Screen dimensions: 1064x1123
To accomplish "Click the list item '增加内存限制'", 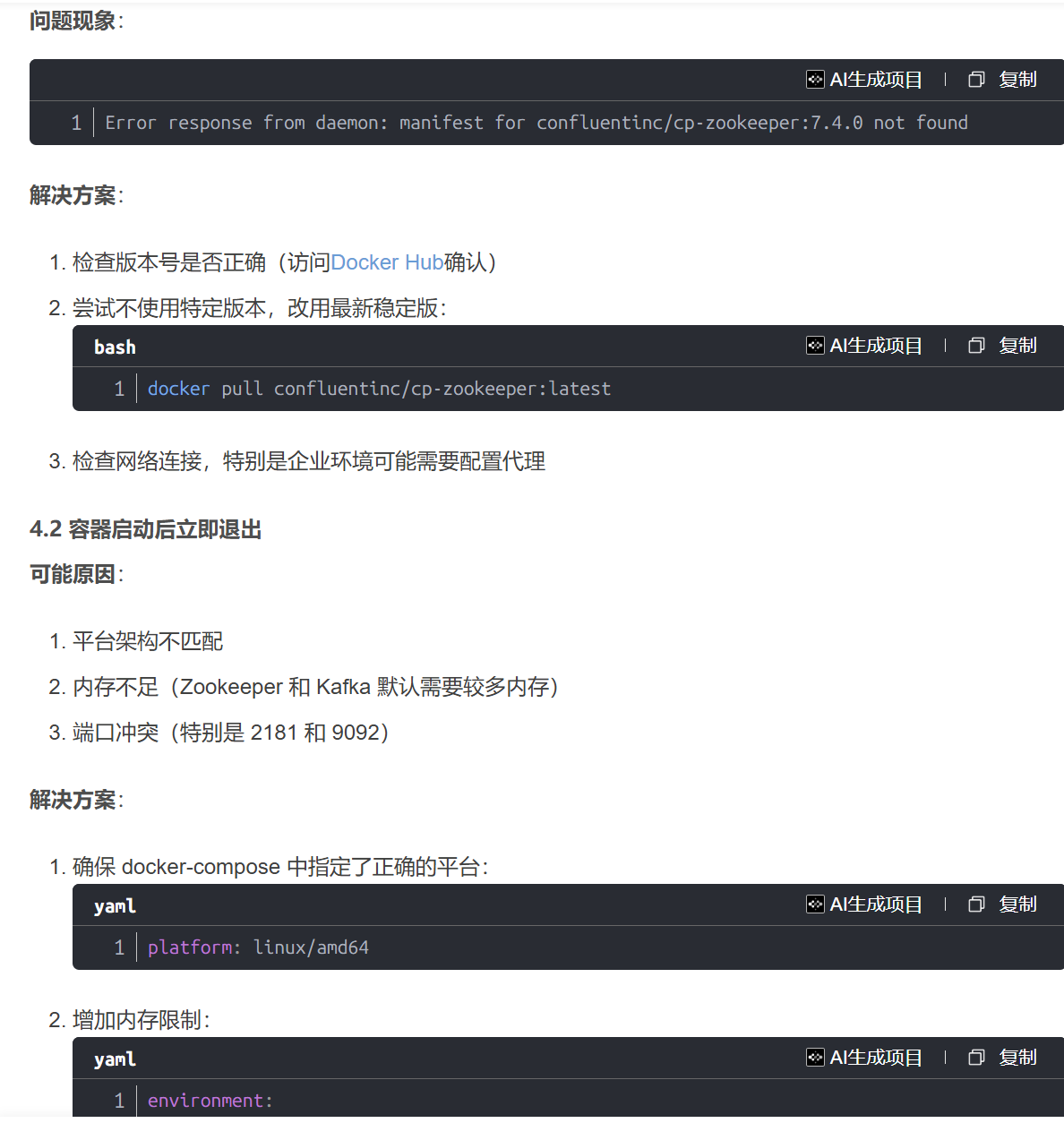I will click(x=141, y=1020).
